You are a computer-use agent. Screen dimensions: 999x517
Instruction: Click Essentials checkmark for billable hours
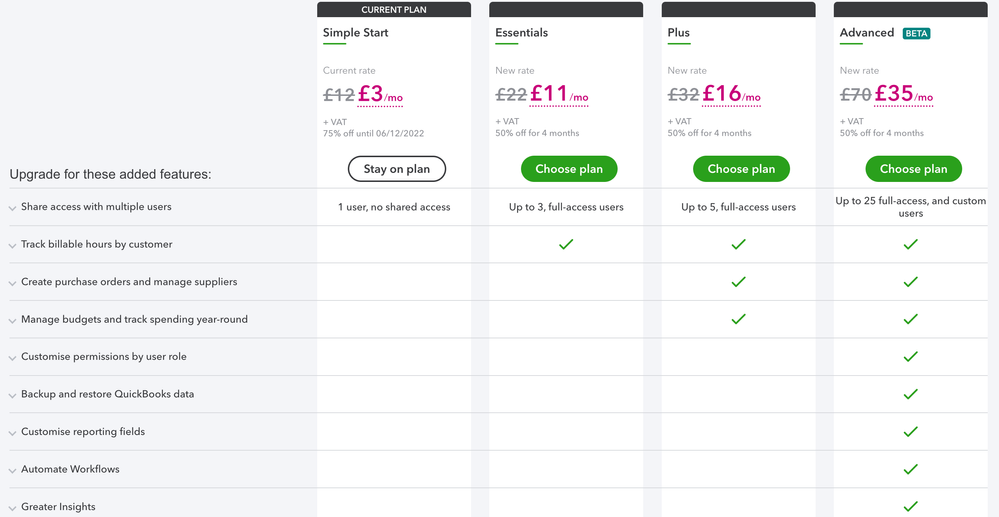566,244
